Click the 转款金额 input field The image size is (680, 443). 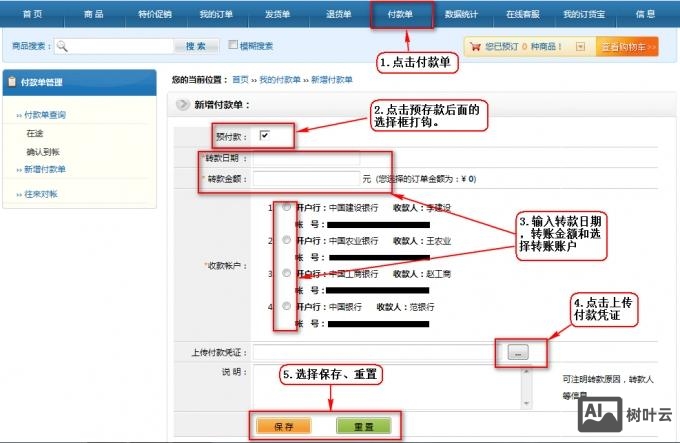[306, 178]
